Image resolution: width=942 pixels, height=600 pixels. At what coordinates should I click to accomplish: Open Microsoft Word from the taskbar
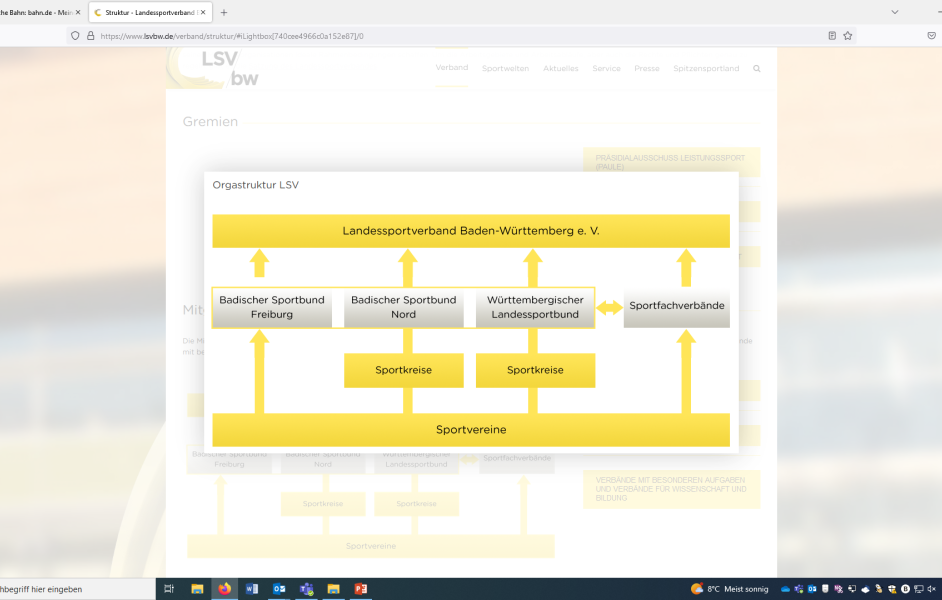(252, 589)
